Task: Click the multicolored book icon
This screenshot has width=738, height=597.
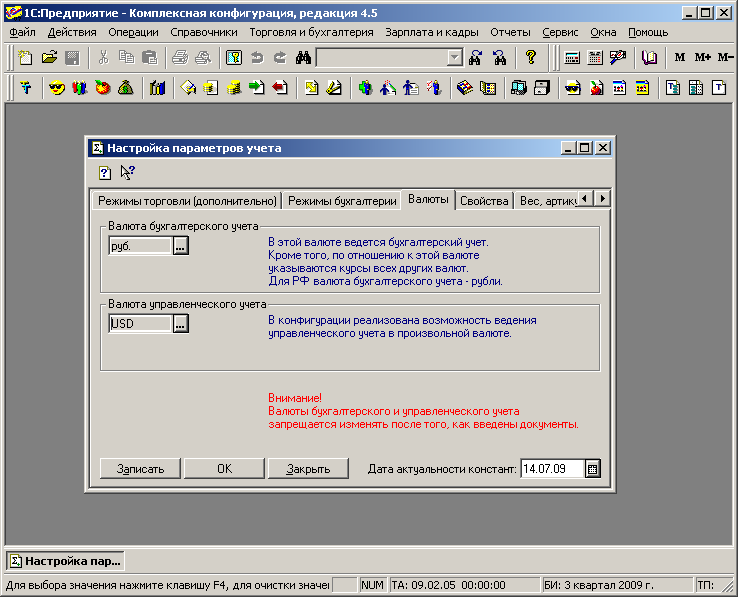Action: tap(465, 88)
